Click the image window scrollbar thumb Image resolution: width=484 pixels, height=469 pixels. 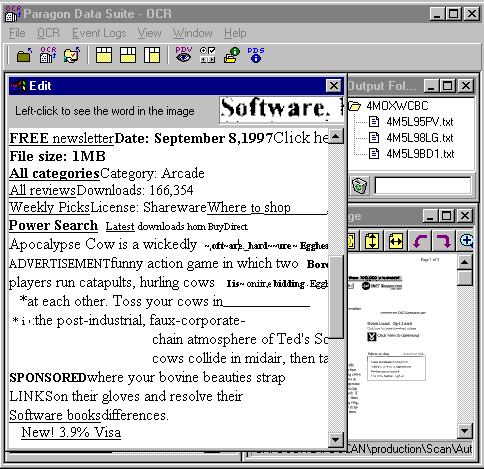[x=465, y=278]
